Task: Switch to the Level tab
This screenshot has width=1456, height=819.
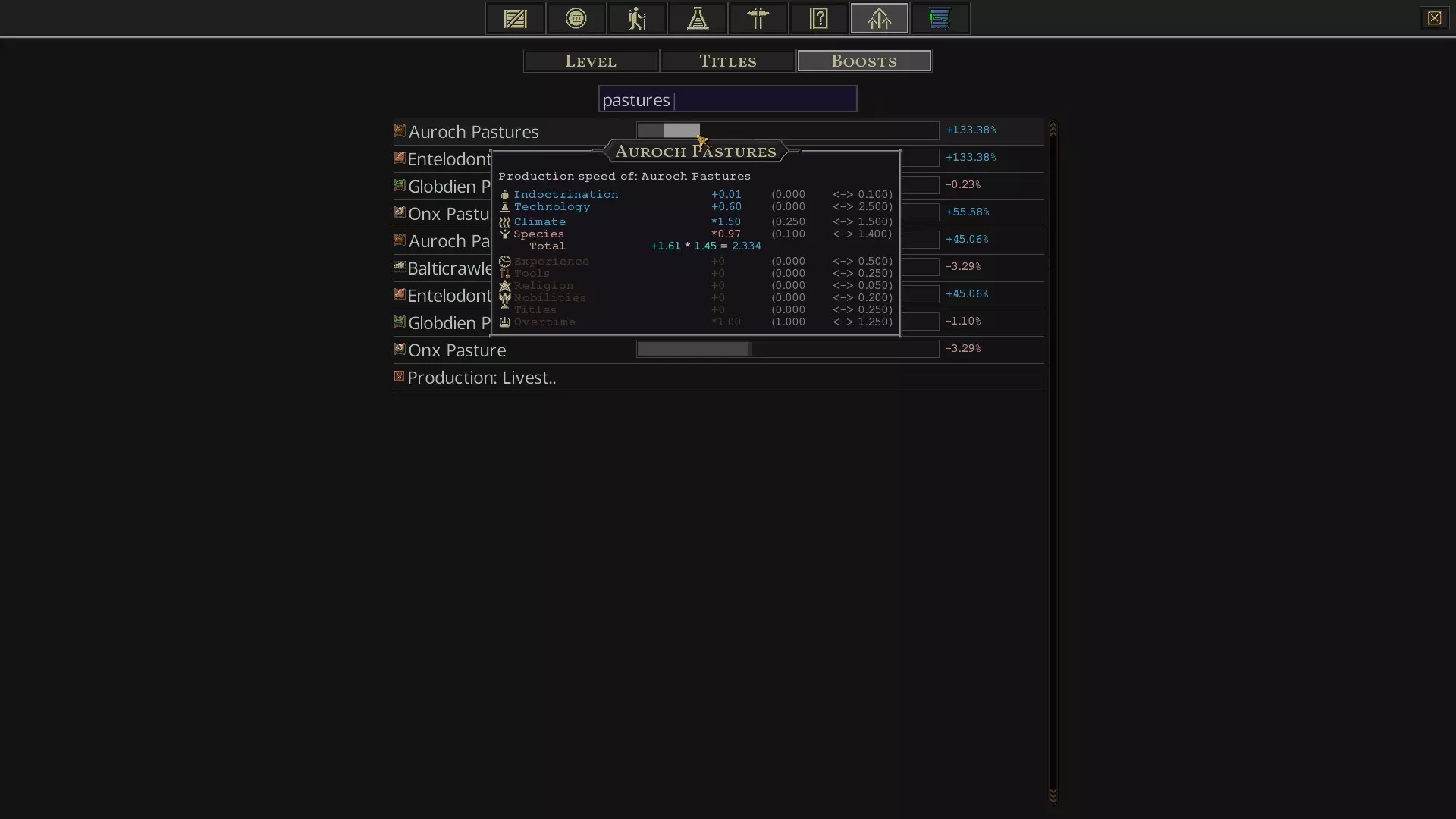Action: point(591,61)
